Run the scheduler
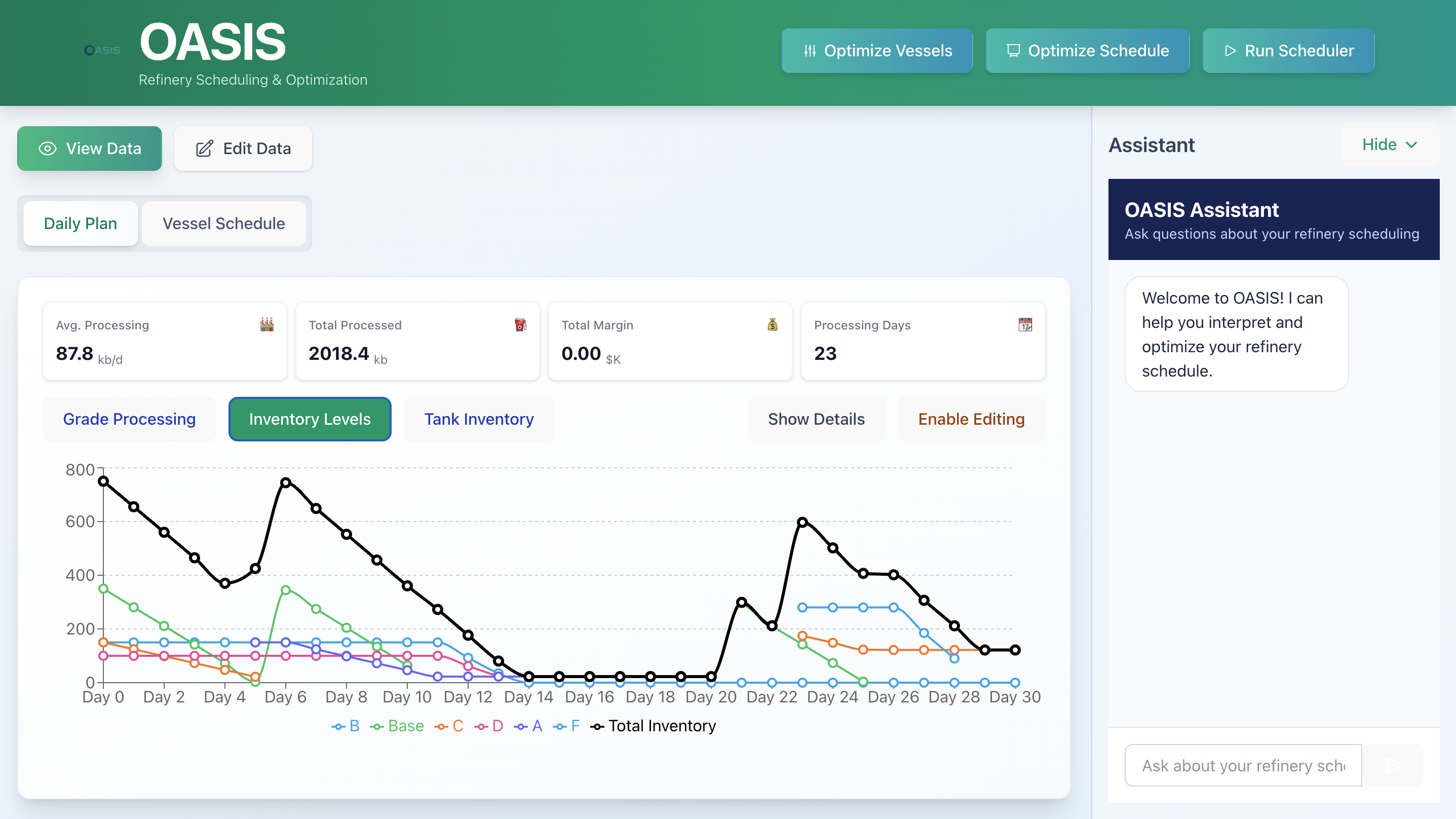This screenshot has width=1456, height=819. (x=1289, y=51)
